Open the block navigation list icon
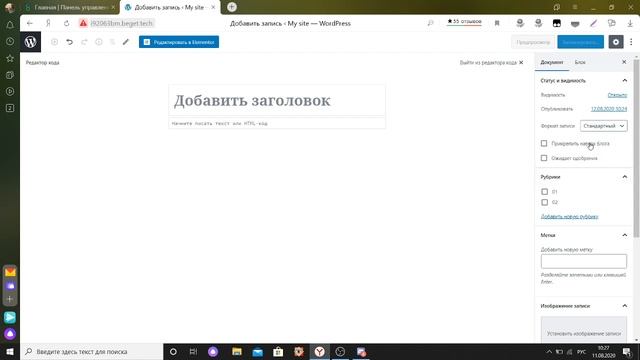The width and height of the screenshot is (640, 360). [112, 42]
